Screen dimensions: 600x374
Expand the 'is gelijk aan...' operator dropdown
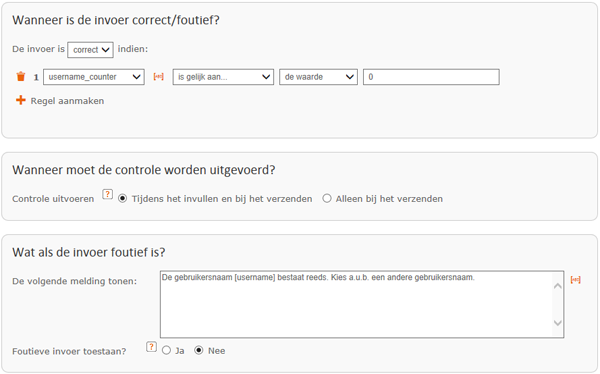pos(223,77)
